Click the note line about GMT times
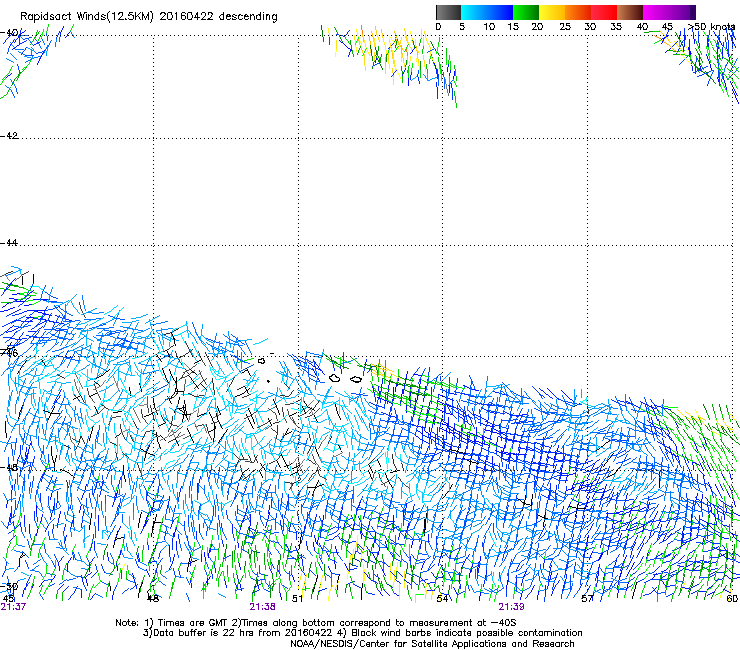 click(x=316, y=623)
